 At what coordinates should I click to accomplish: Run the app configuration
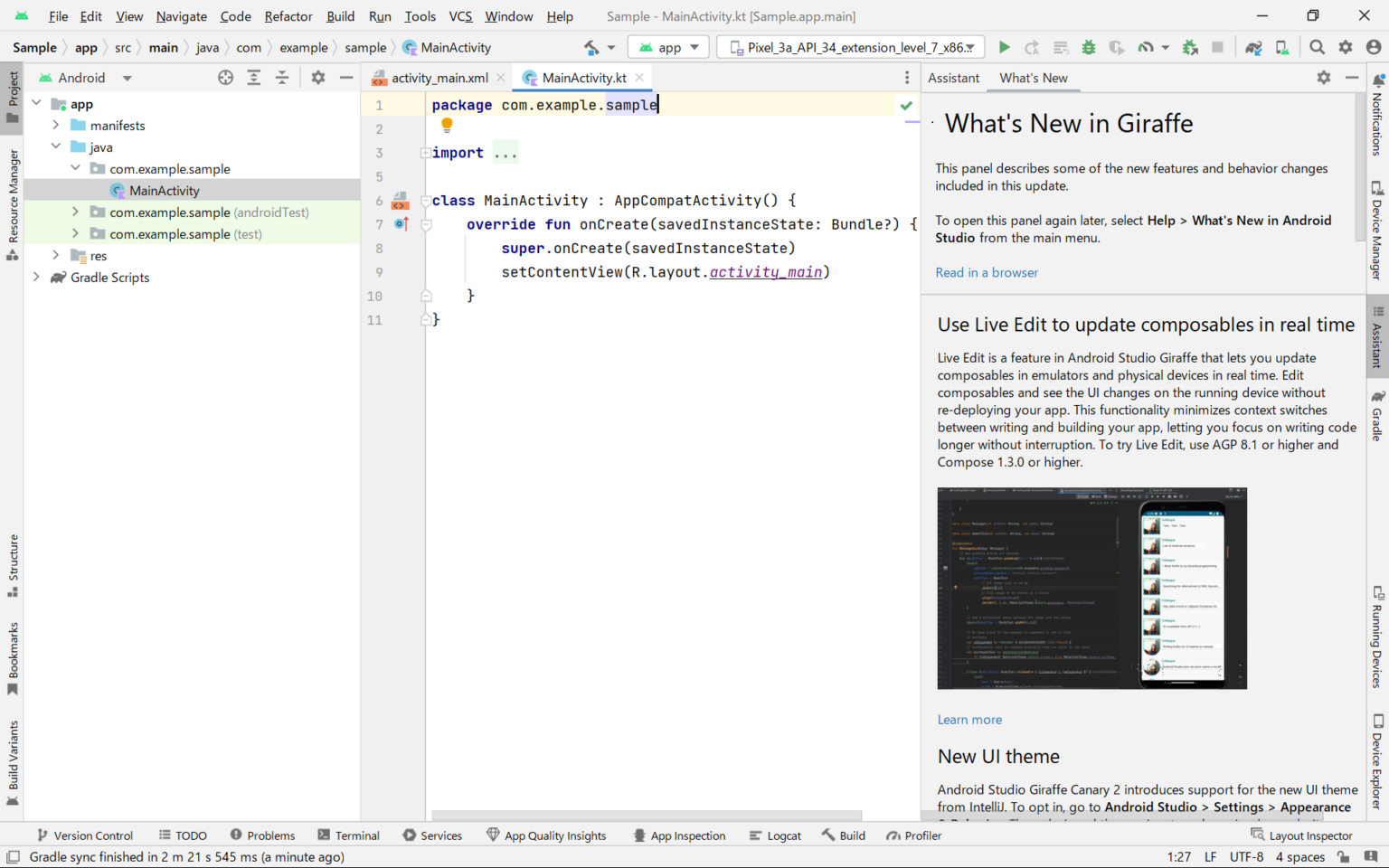click(1004, 46)
